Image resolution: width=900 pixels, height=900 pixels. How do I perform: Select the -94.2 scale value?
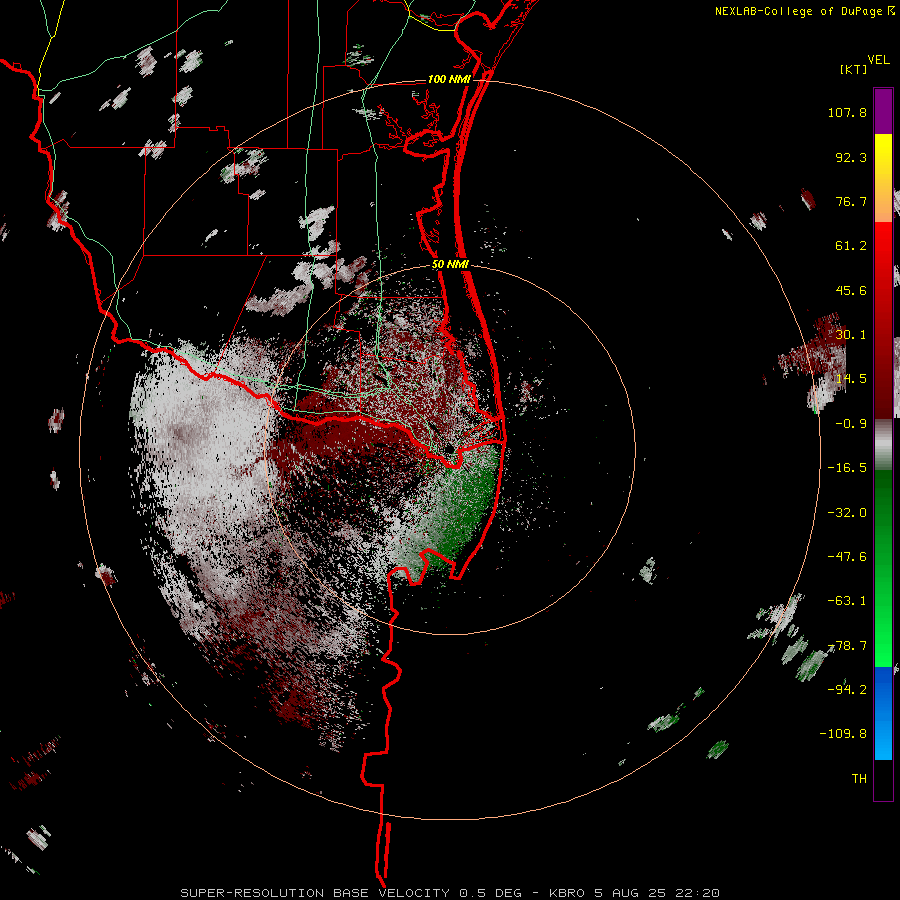pyautogui.click(x=847, y=689)
